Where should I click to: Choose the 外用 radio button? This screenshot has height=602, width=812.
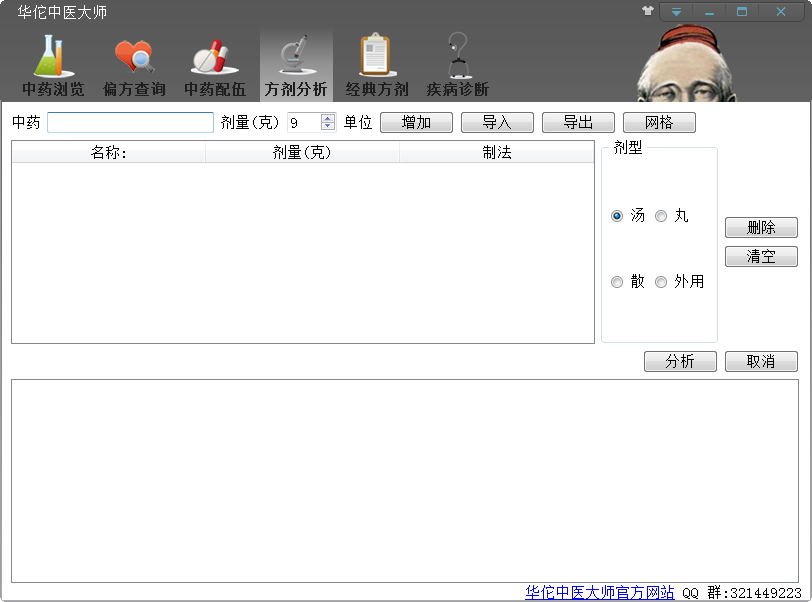click(661, 282)
